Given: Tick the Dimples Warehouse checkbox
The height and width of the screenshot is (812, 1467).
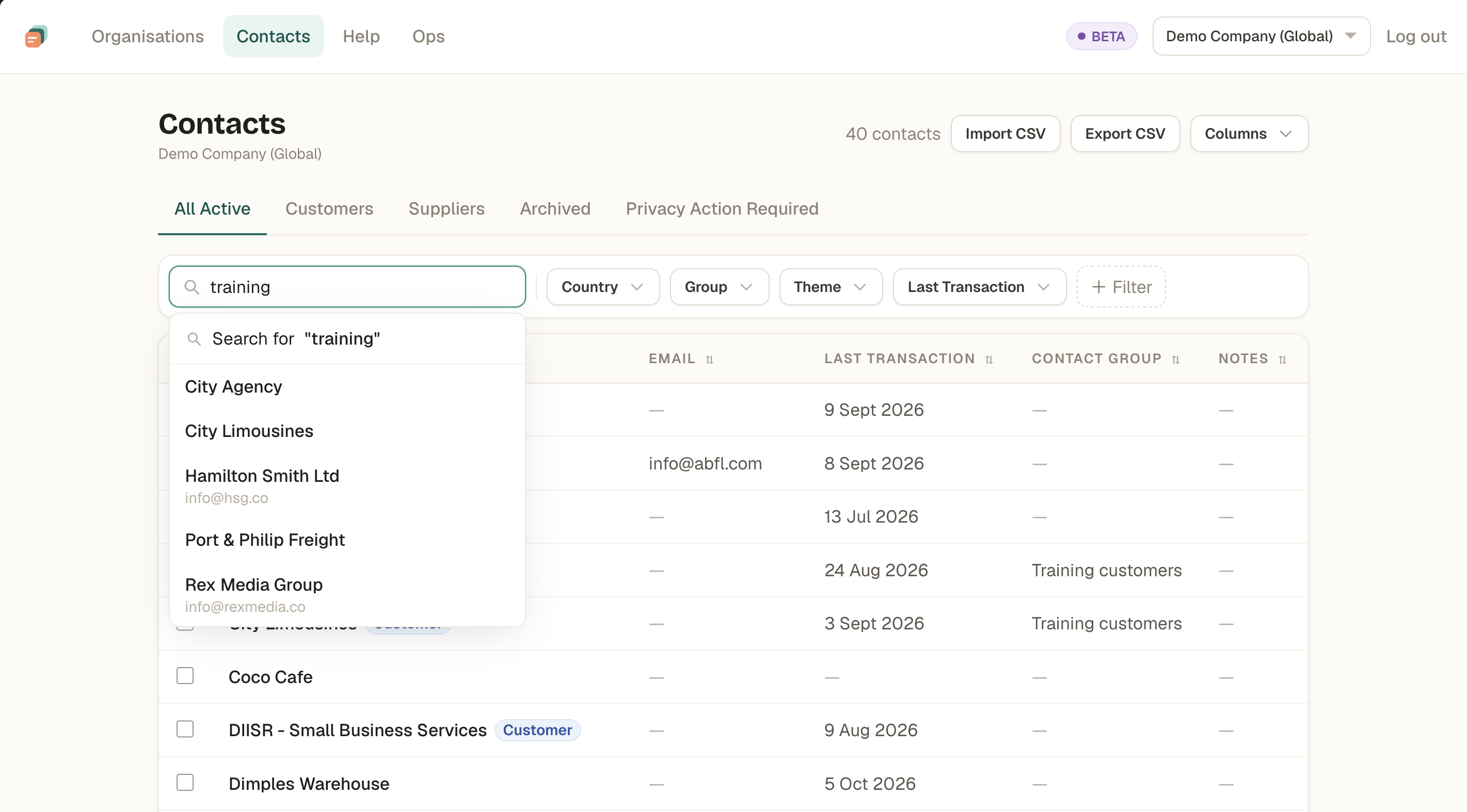Looking at the screenshot, I should pos(185,783).
